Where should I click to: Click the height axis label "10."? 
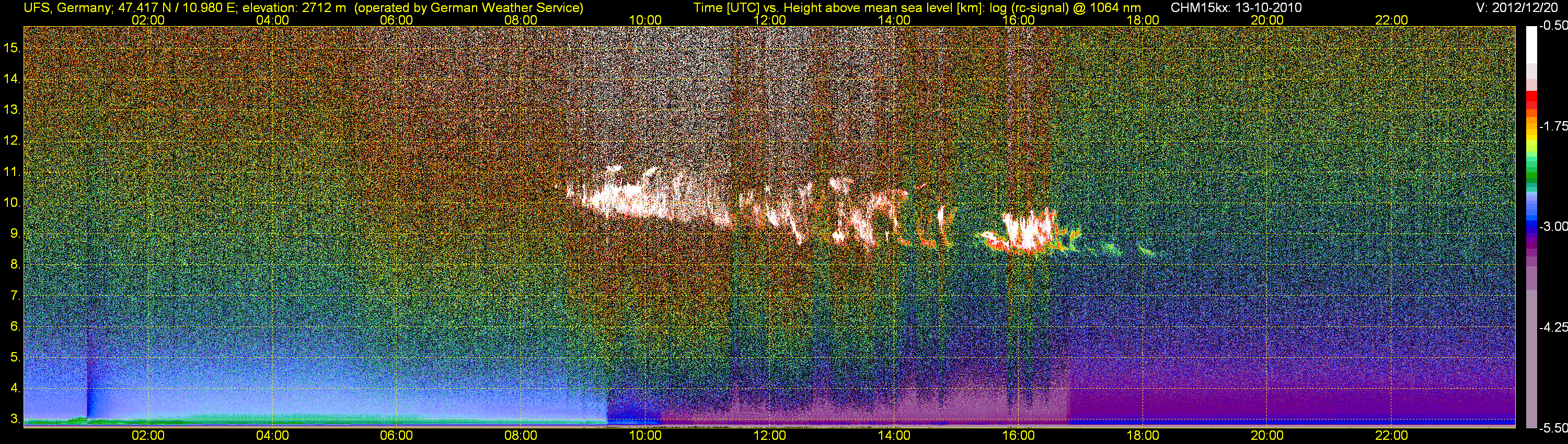pos(12,203)
